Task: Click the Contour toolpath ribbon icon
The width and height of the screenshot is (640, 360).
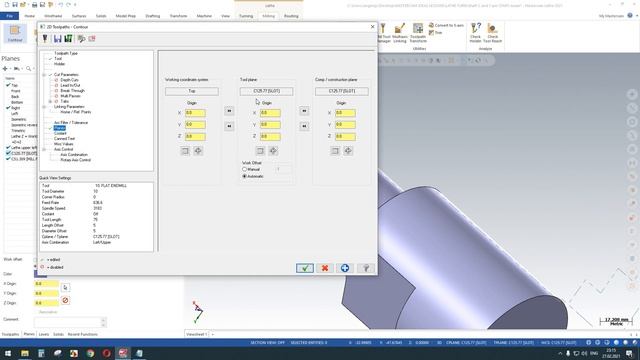Action: 15,33
